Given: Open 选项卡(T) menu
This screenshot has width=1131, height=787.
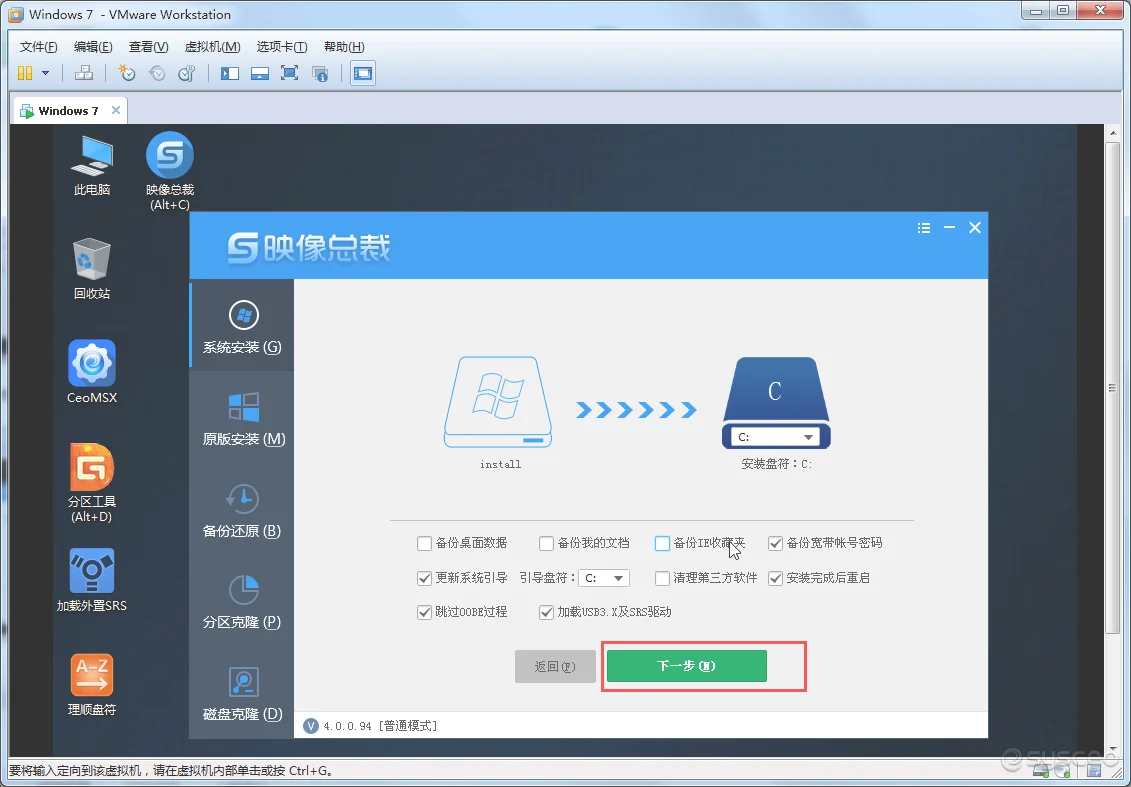Looking at the screenshot, I should tap(281, 47).
